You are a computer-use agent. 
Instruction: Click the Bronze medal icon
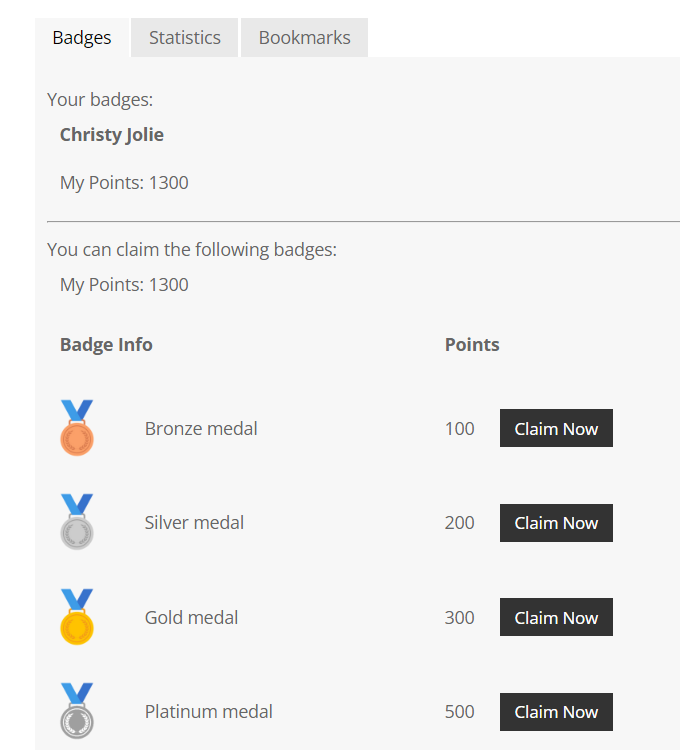click(77, 428)
